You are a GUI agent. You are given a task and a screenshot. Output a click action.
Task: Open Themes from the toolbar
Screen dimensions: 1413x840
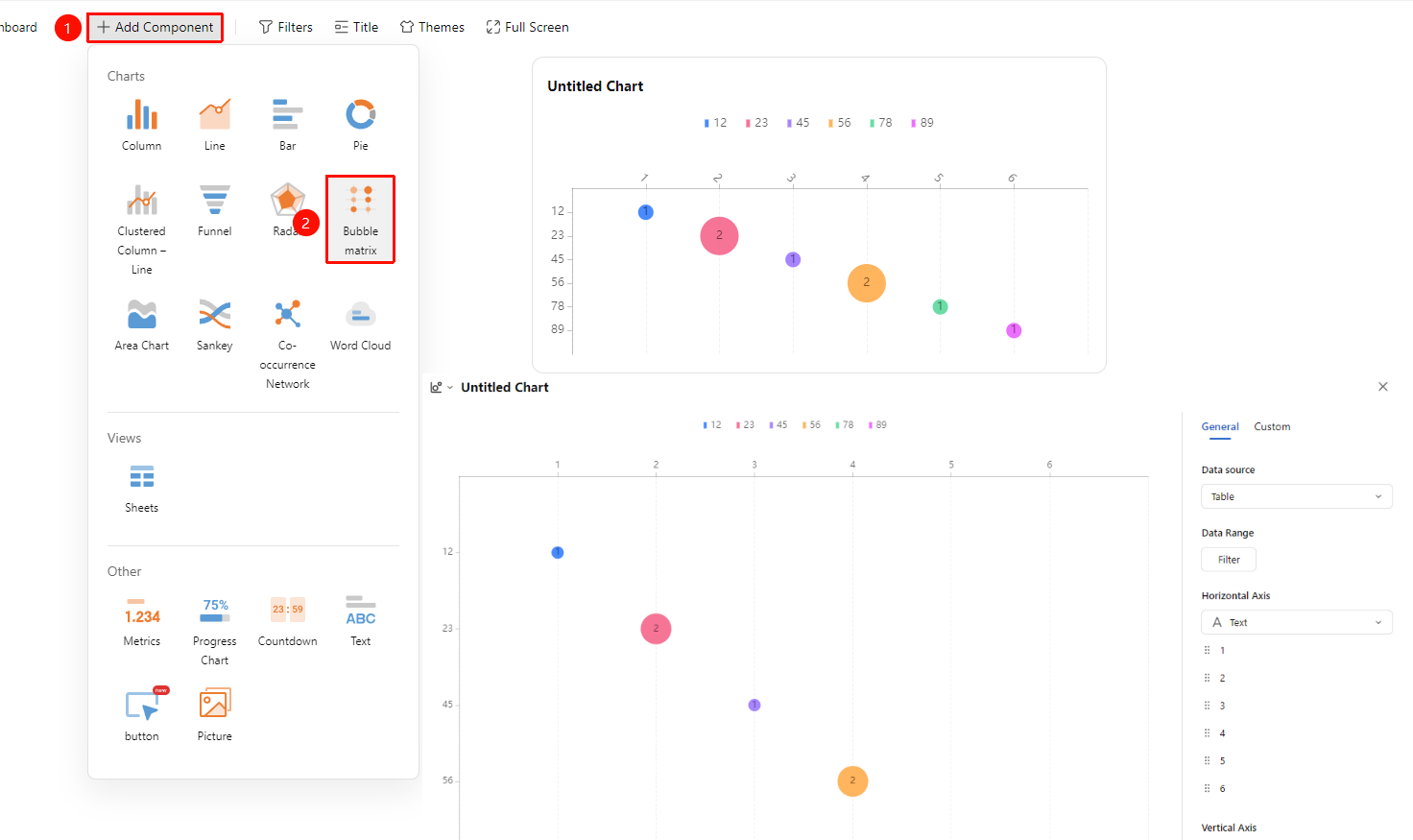point(432,28)
